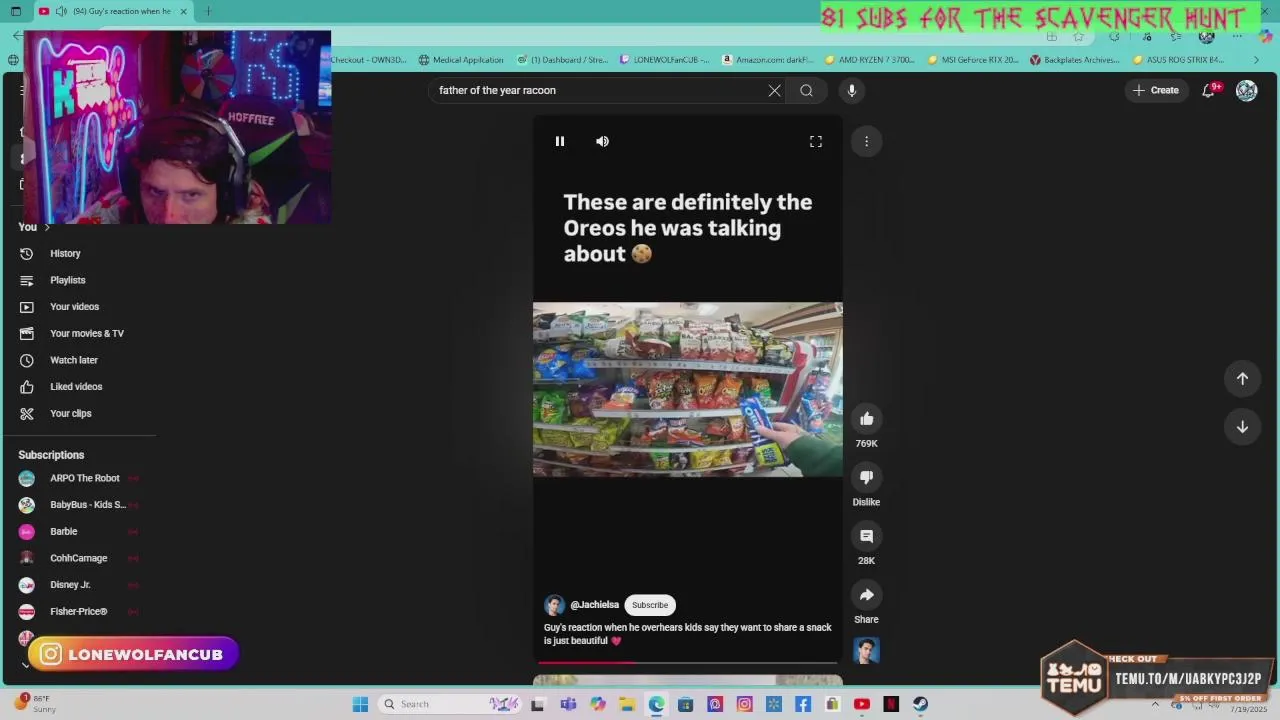Click the search magnifier button
This screenshot has width=1280, height=720.
click(x=806, y=90)
